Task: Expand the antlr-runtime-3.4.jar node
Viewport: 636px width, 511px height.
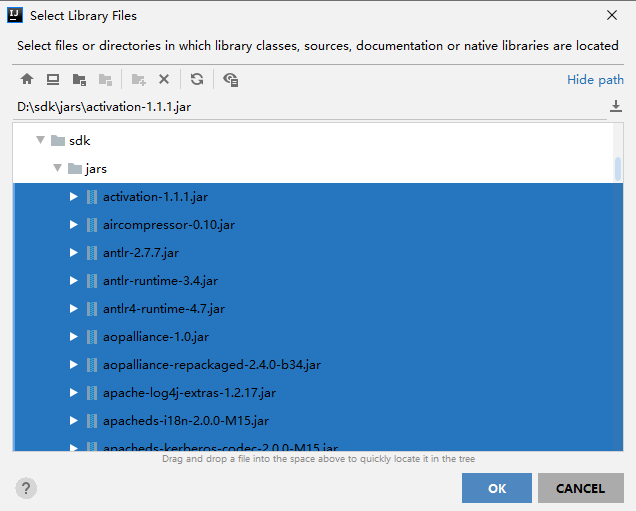Action: [73, 281]
